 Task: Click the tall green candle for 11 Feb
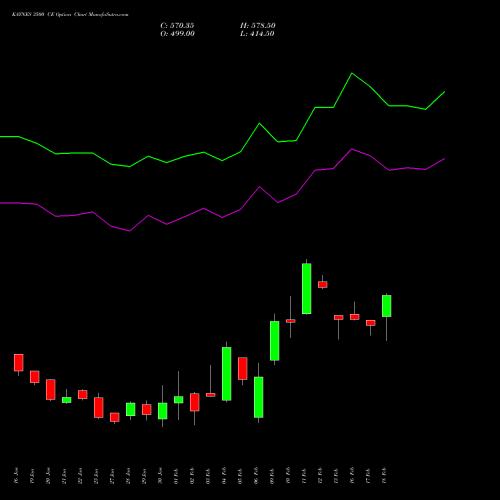click(x=307, y=289)
